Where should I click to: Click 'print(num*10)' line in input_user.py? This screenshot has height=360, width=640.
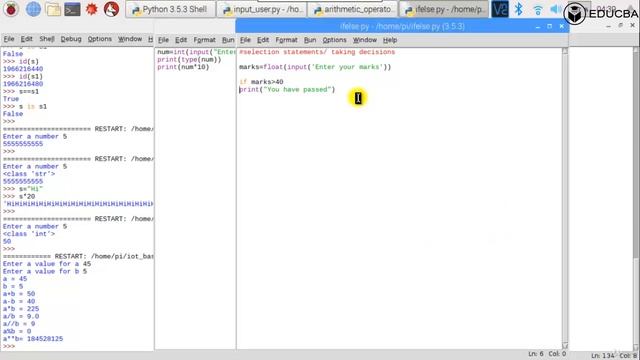183,67
